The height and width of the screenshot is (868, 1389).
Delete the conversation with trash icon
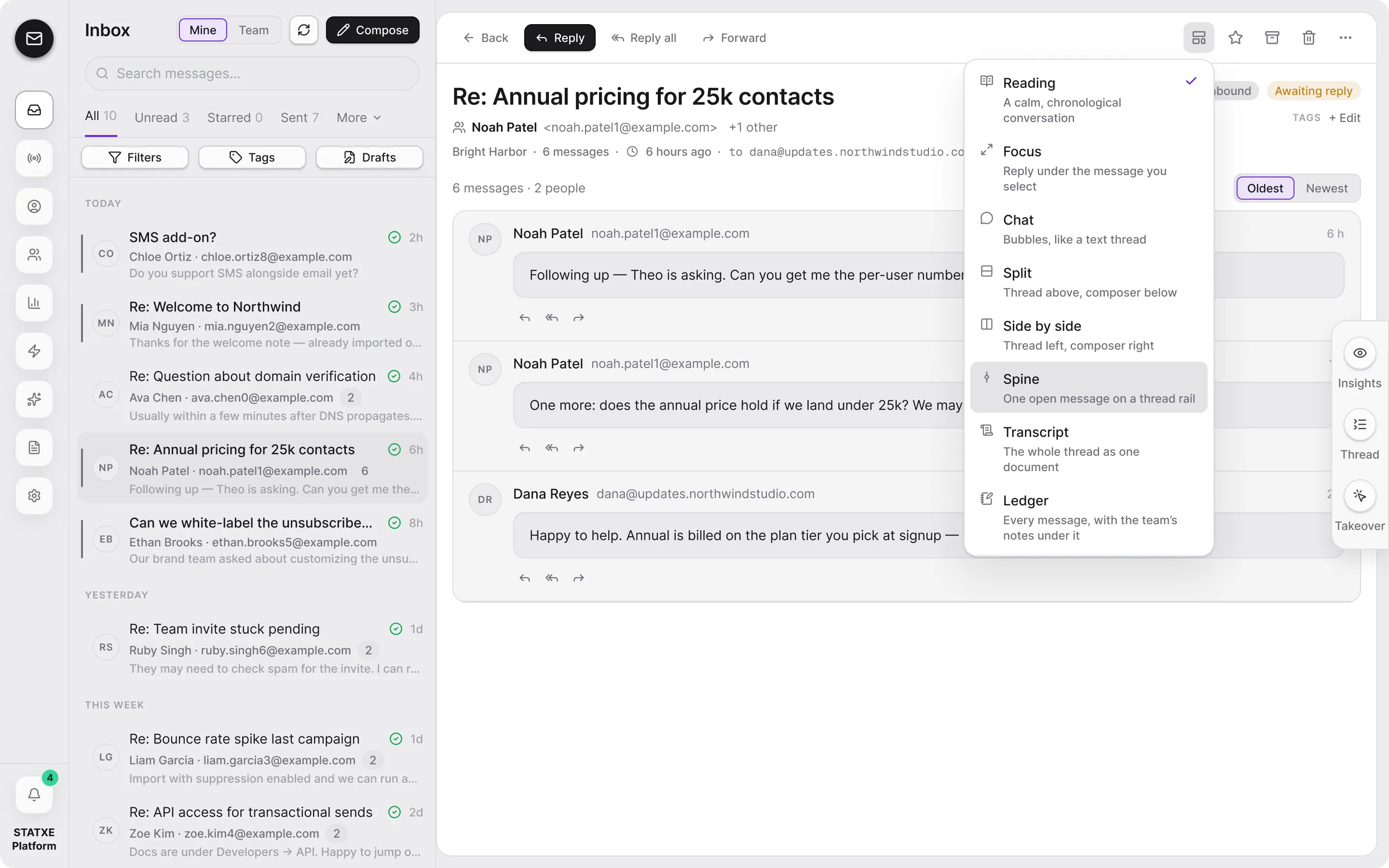click(x=1308, y=38)
